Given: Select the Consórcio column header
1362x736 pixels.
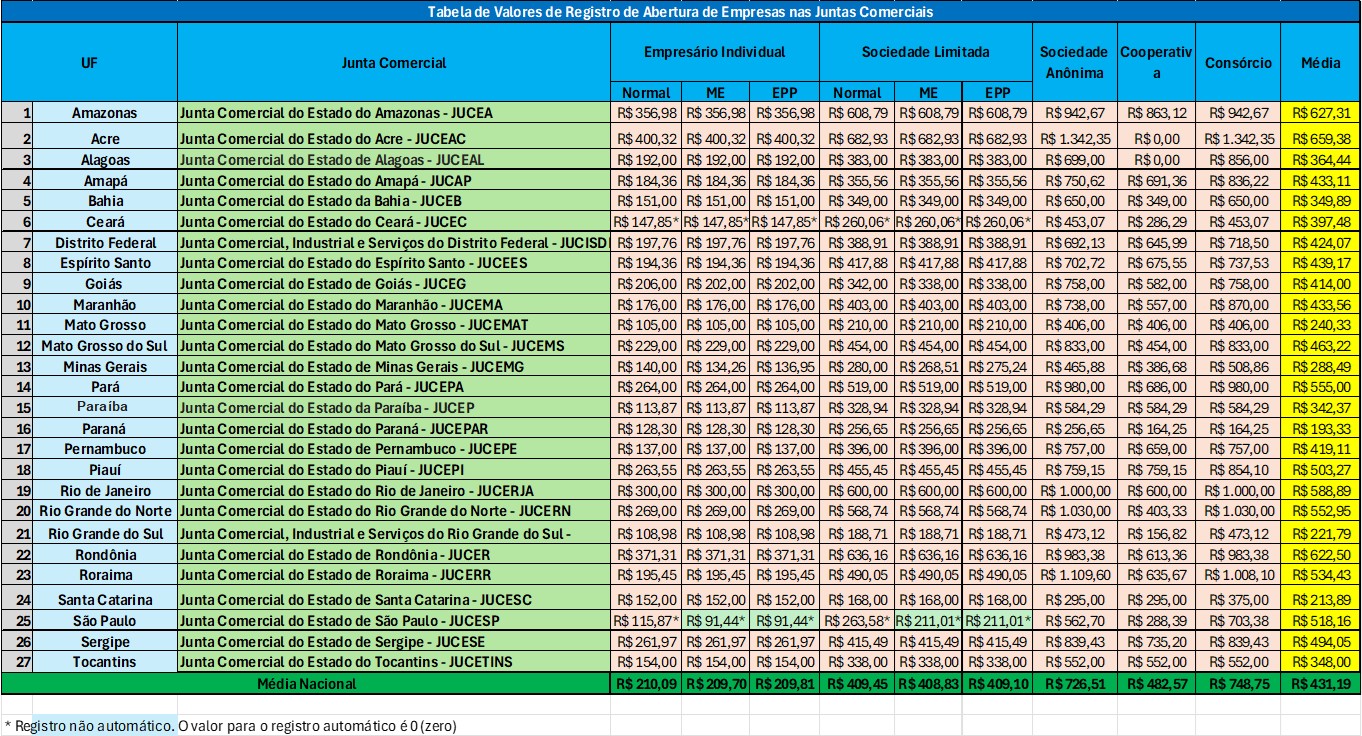Looking at the screenshot, I should (1238, 62).
